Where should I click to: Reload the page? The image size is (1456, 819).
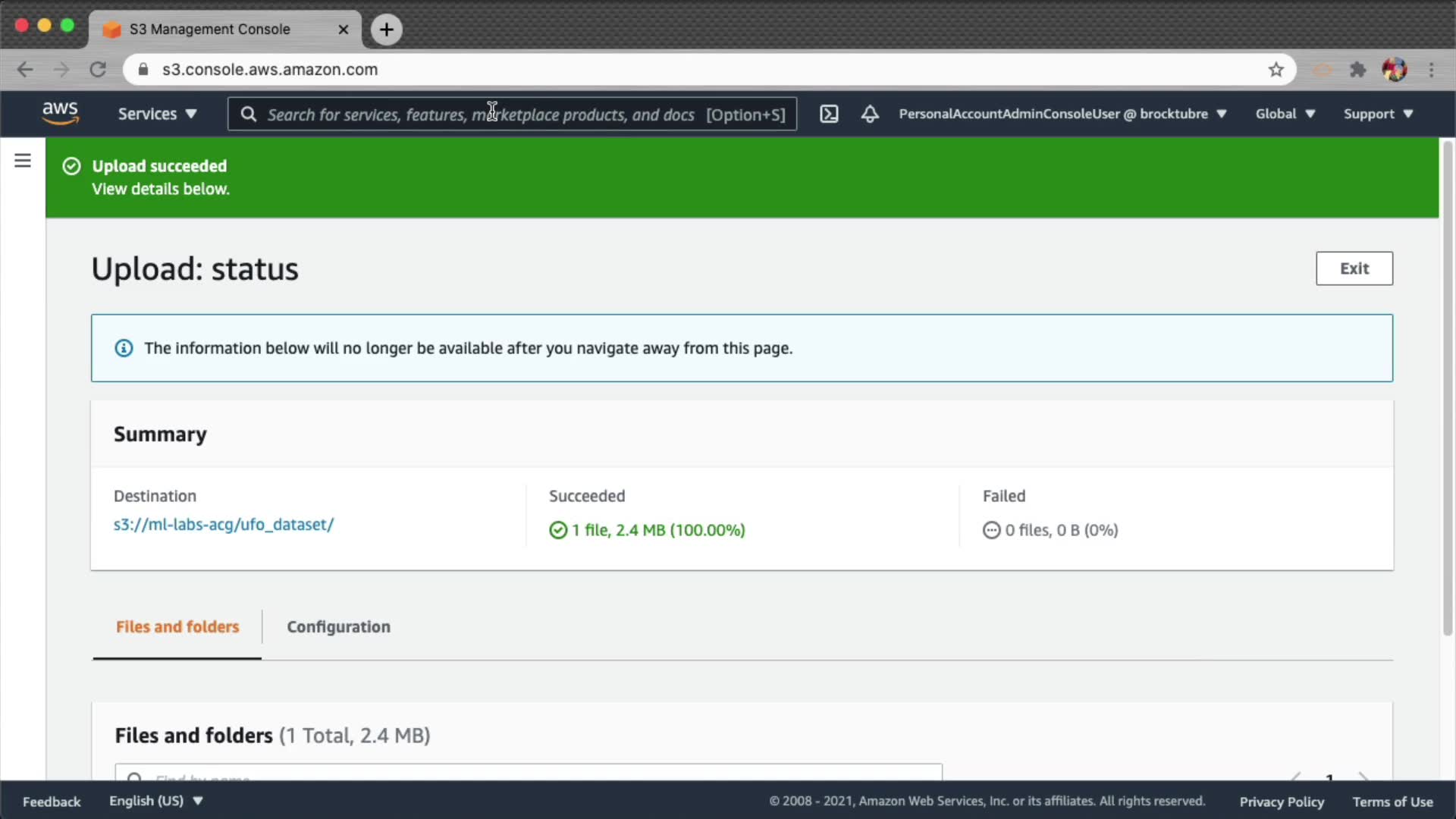(x=98, y=70)
